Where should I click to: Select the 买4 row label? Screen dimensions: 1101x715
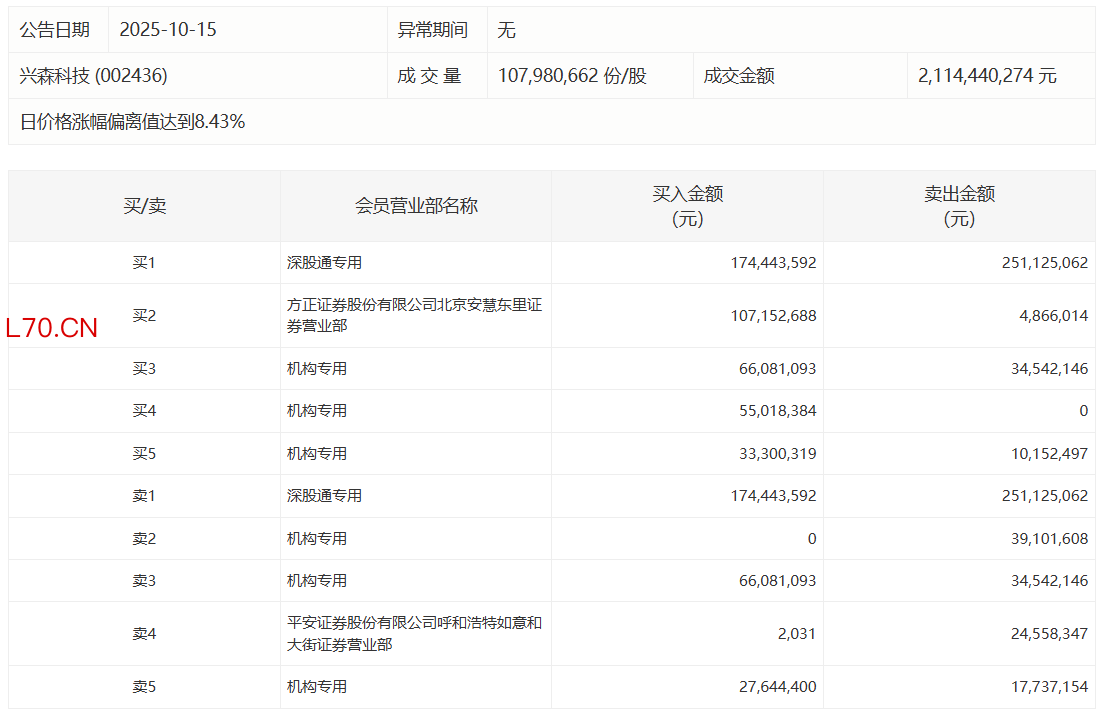pos(144,411)
